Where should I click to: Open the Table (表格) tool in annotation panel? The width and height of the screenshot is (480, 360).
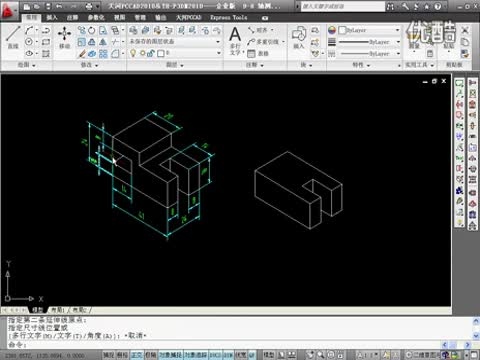(x=258, y=53)
